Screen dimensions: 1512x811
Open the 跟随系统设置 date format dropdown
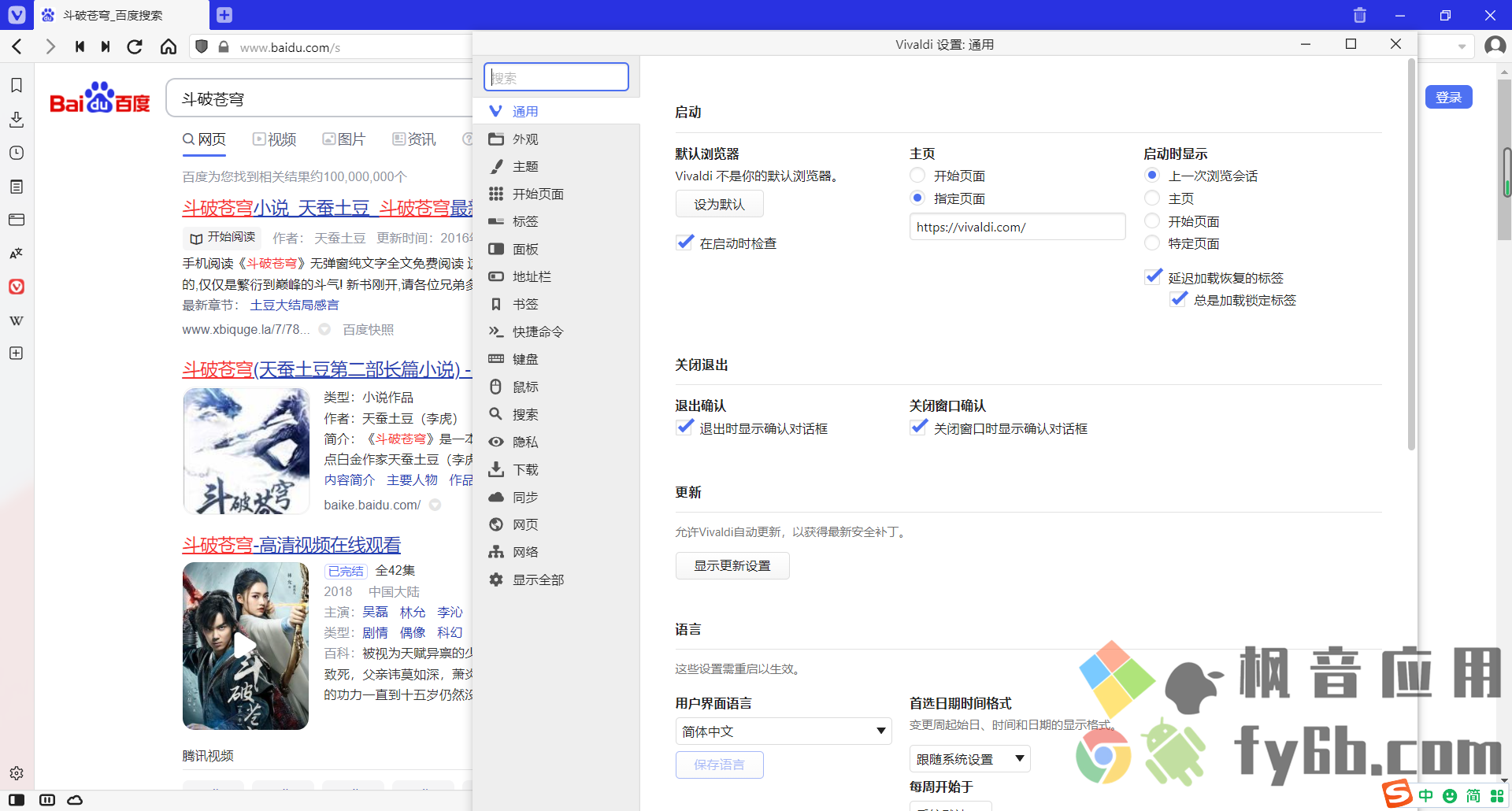pyautogui.click(x=969, y=759)
